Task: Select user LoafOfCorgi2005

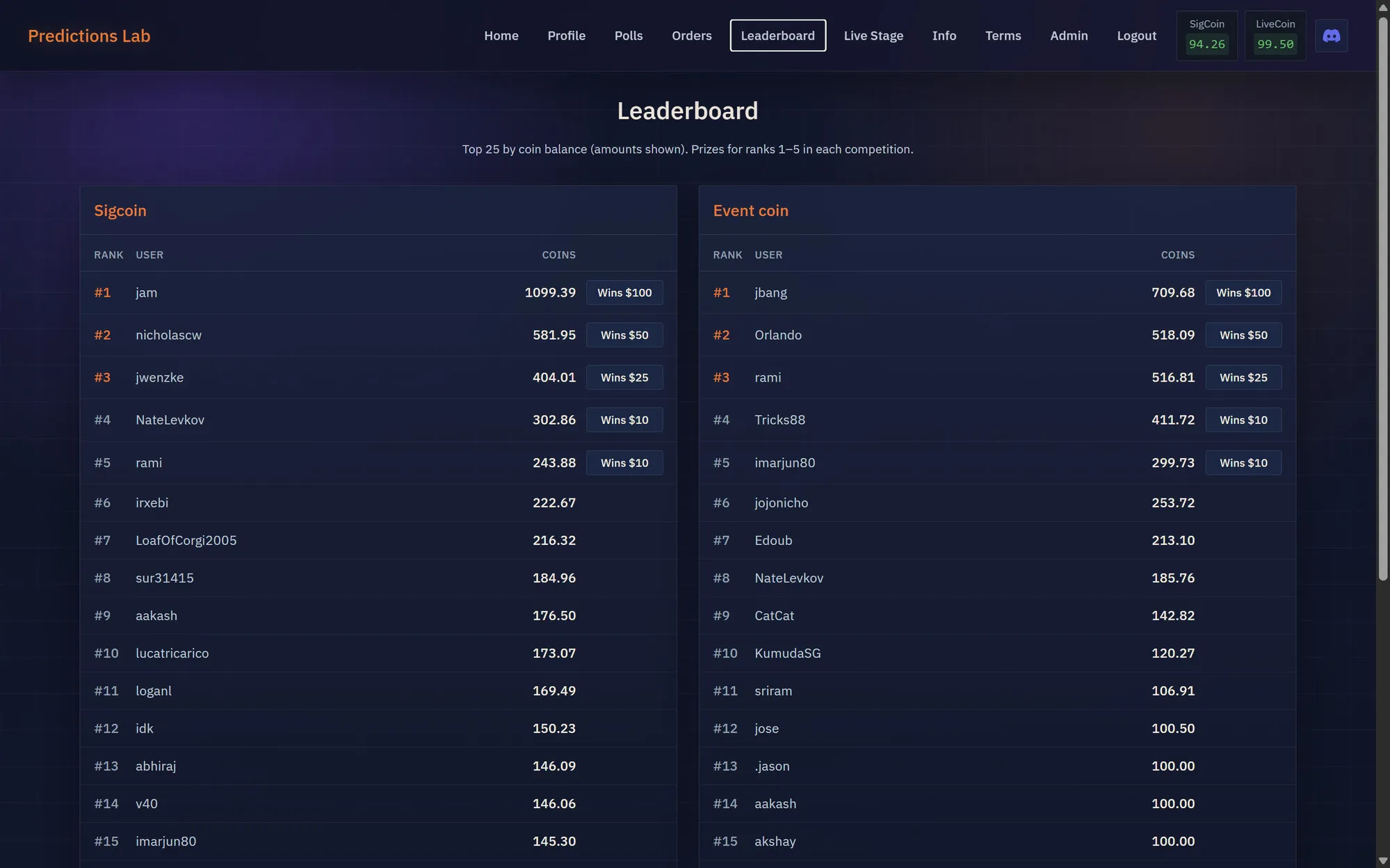Action: pos(186,540)
